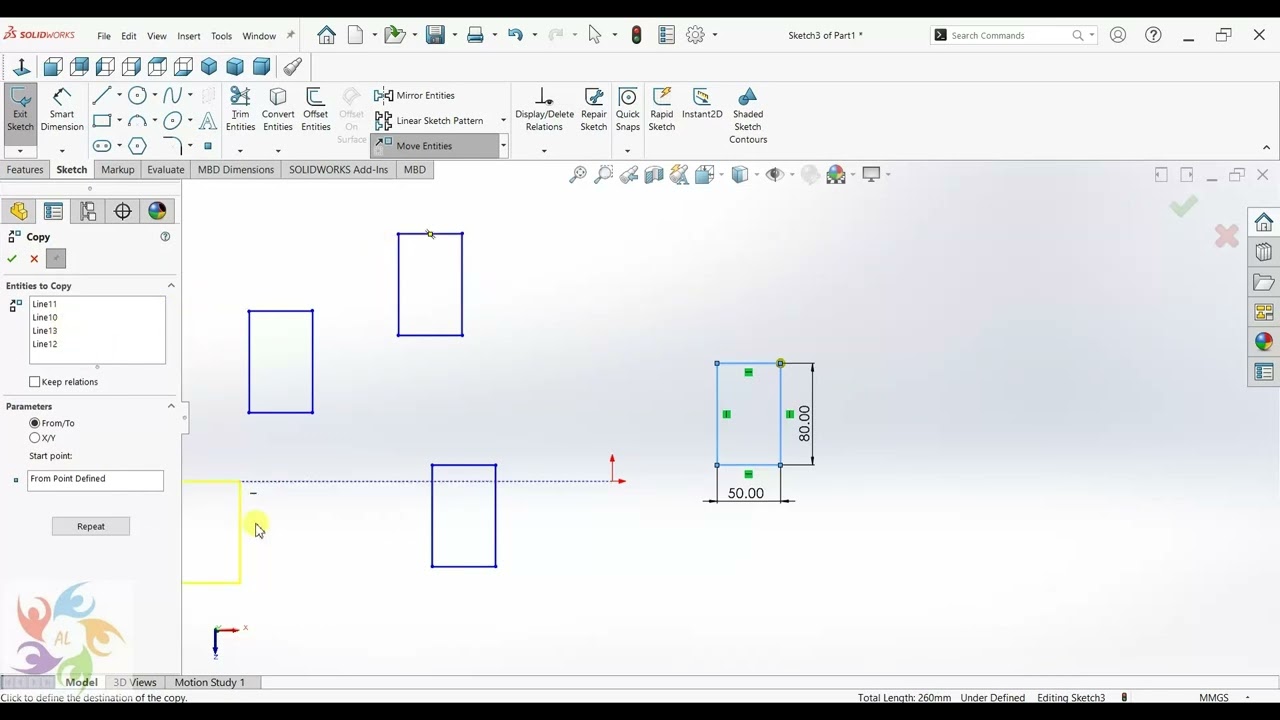Open Design Library in task pane
Image resolution: width=1280 pixels, height=720 pixels.
click(1264, 252)
